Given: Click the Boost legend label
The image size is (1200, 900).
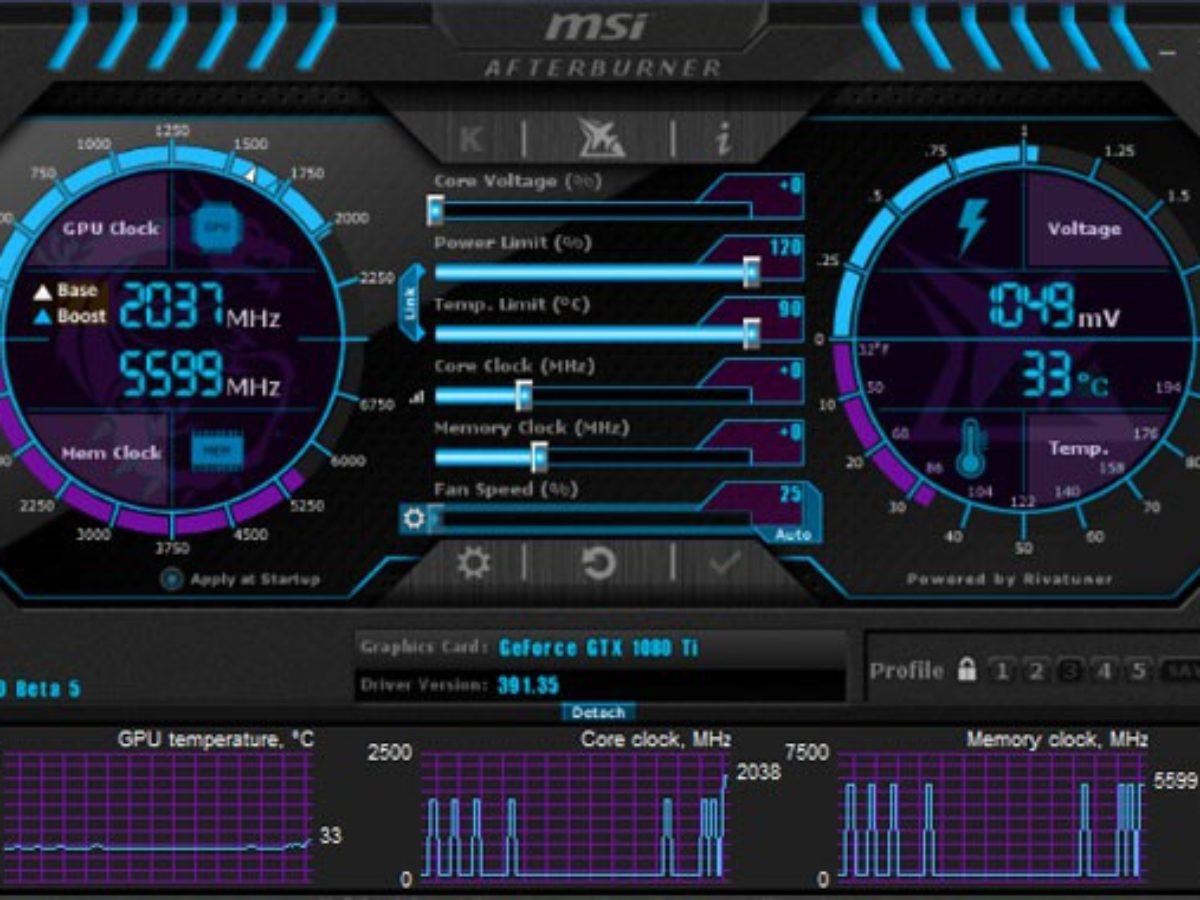Looking at the screenshot, I should coord(82,316).
